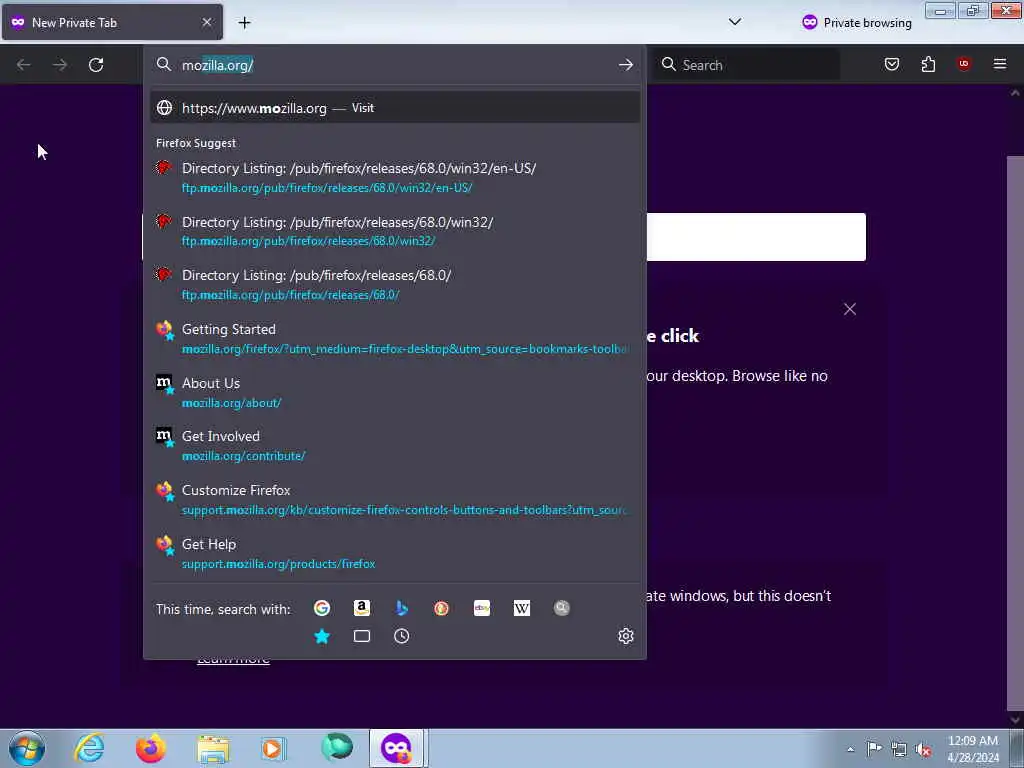
Task: Click the muted volume tray icon
Action: (x=923, y=749)
